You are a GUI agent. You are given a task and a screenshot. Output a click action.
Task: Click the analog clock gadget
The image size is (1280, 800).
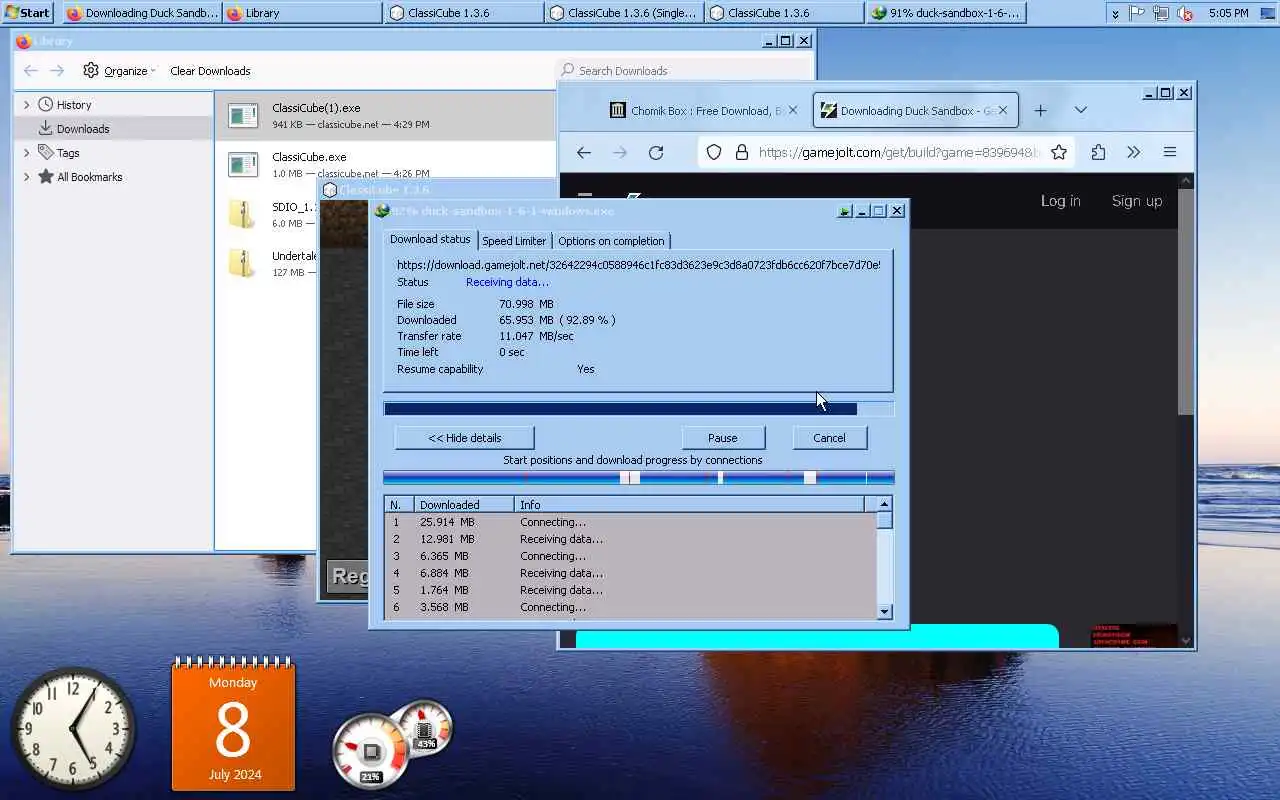73,728
